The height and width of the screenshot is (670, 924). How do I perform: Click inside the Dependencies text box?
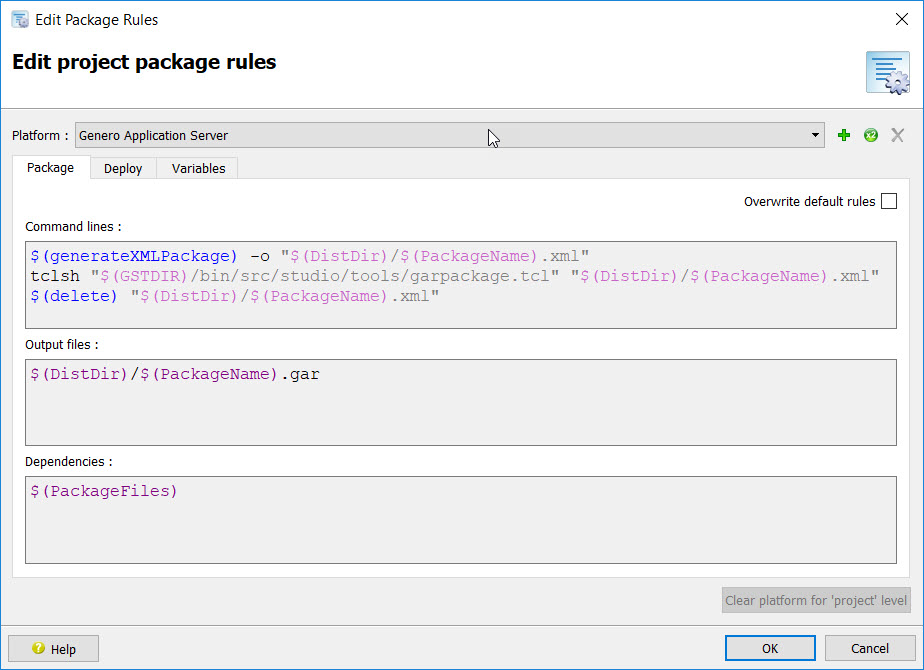coord(461,520)
